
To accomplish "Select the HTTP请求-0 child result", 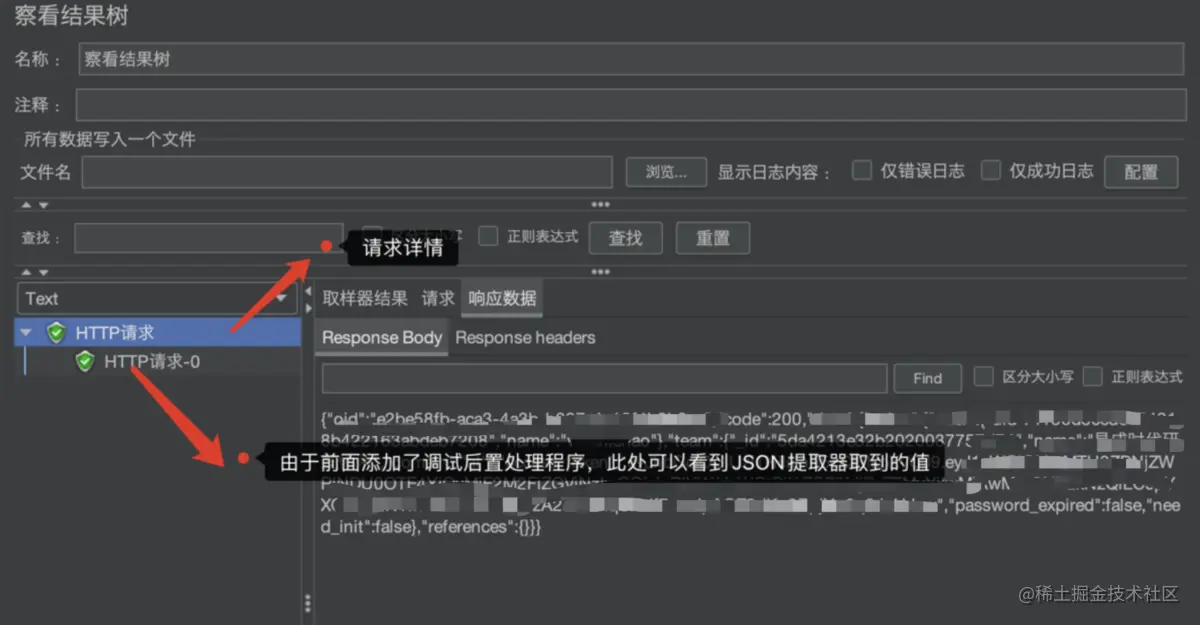I will click(152, 361).
